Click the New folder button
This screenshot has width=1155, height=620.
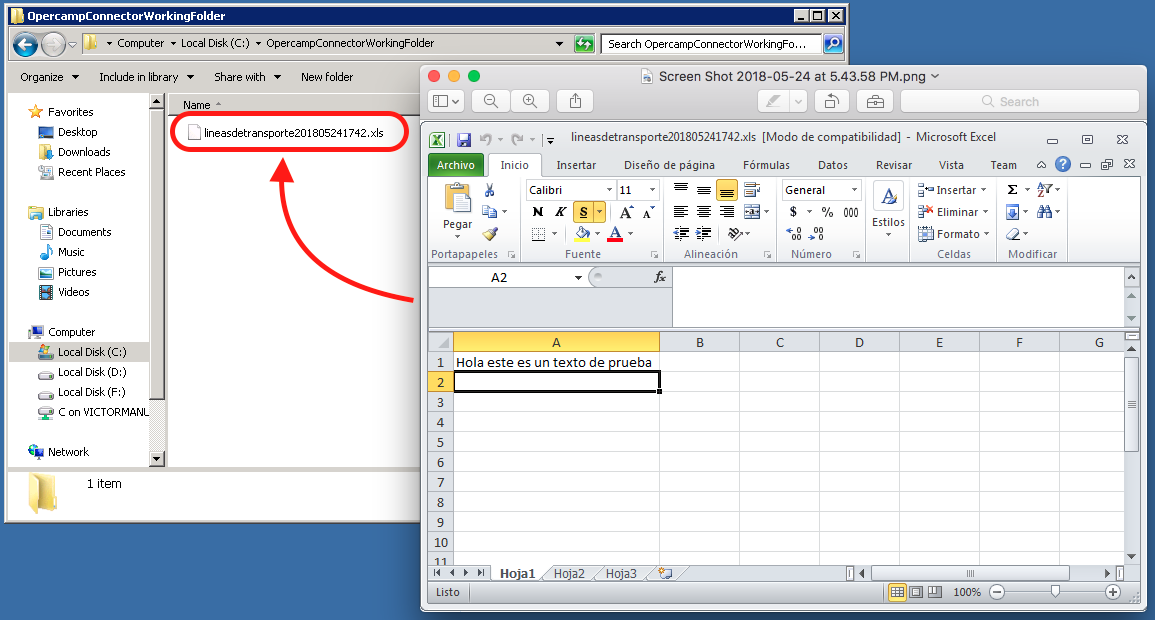tap(327, 77)
